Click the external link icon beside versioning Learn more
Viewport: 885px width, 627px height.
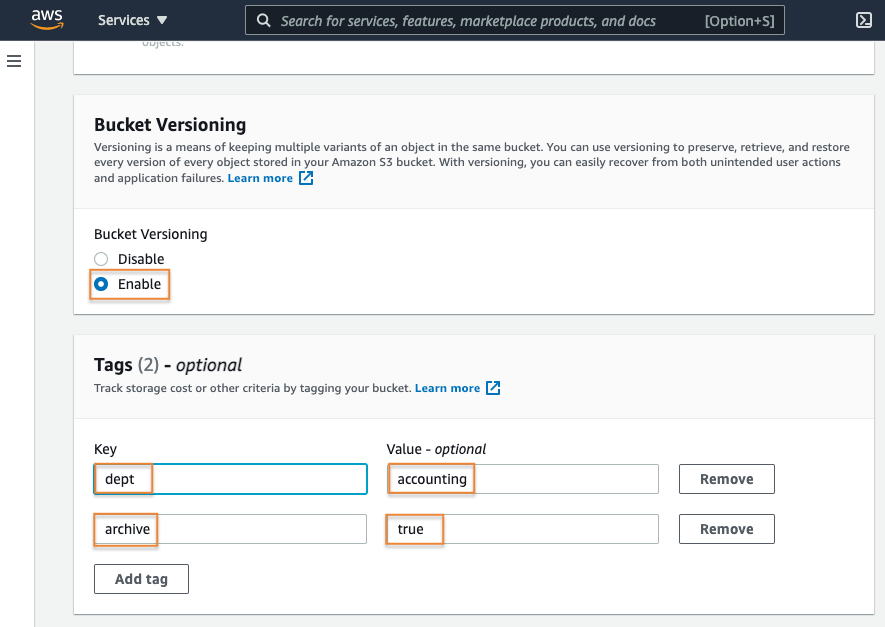pos(308,177)
